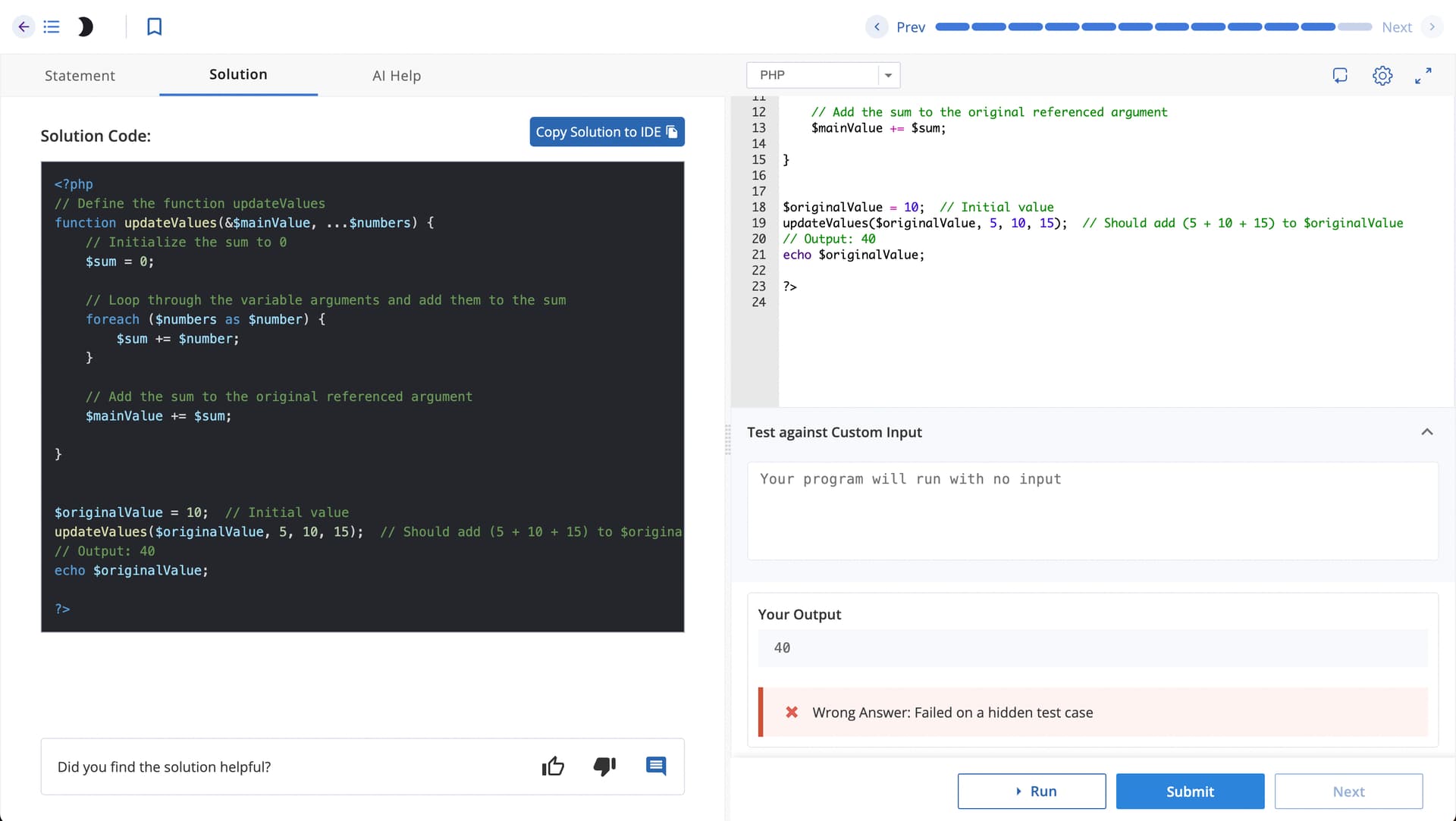Collapse Test against Custom Input section
Viewport: 1456px width, 821px height.
[1426, 432]
